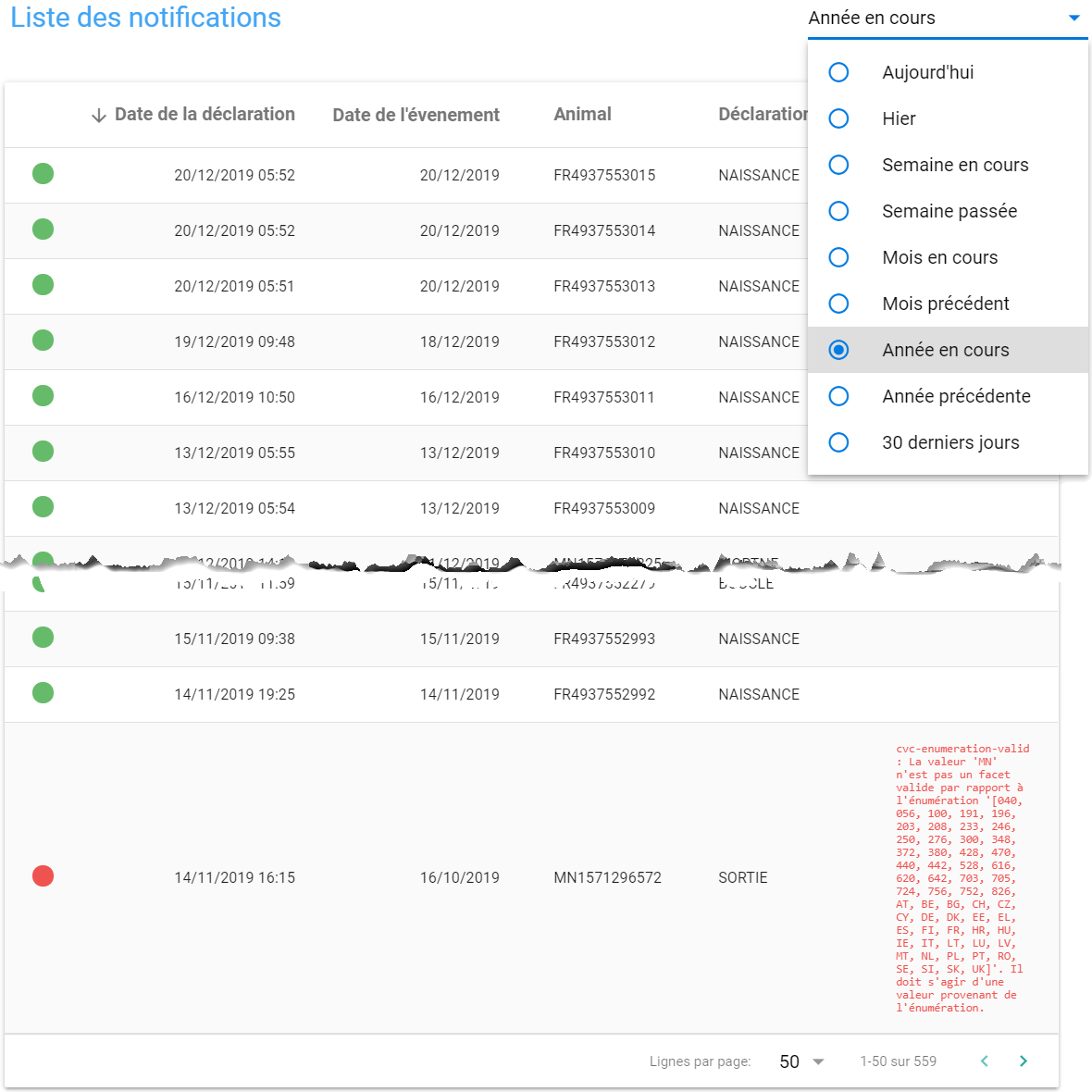Select animal ID FR4937552993
This screenshot has width=1092, height=1092.
tap(604, 639)
